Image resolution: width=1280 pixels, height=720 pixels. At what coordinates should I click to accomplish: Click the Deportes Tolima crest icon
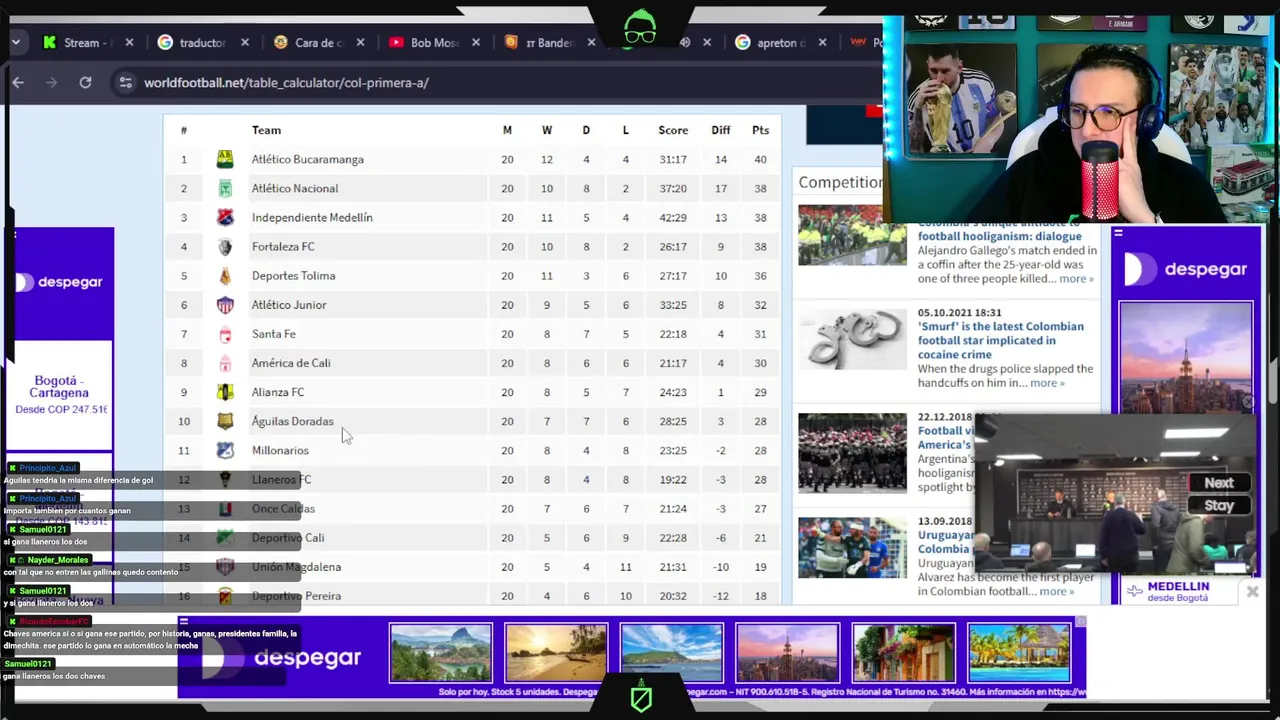(225, 276)
